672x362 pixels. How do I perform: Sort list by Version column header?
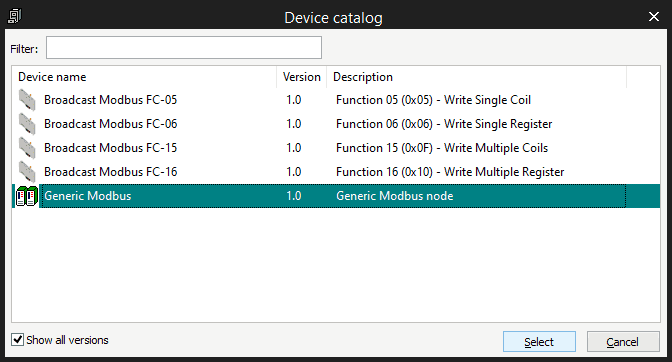point(302,77)
